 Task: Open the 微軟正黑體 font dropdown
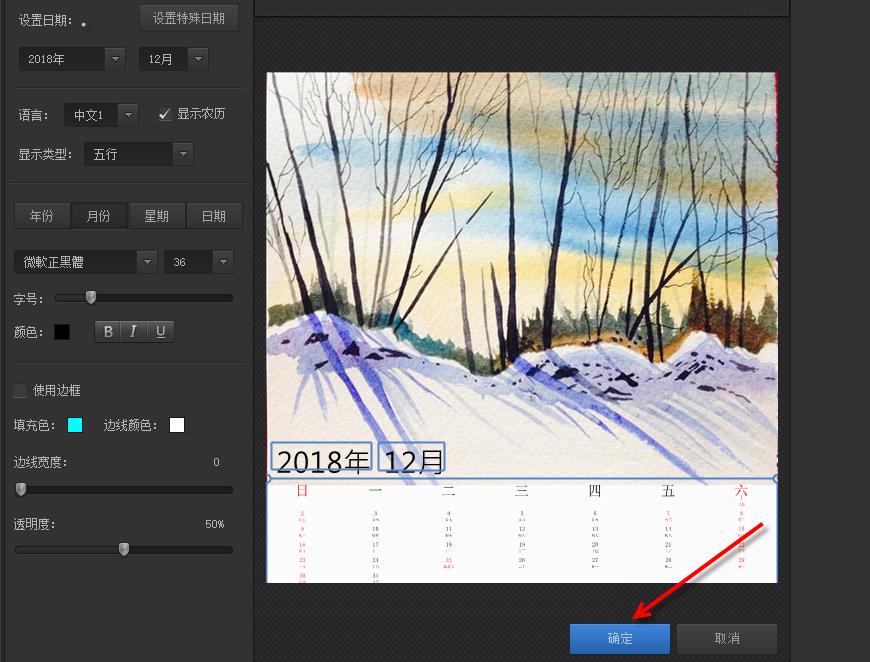pyautogui.click(x=85, y=262)
